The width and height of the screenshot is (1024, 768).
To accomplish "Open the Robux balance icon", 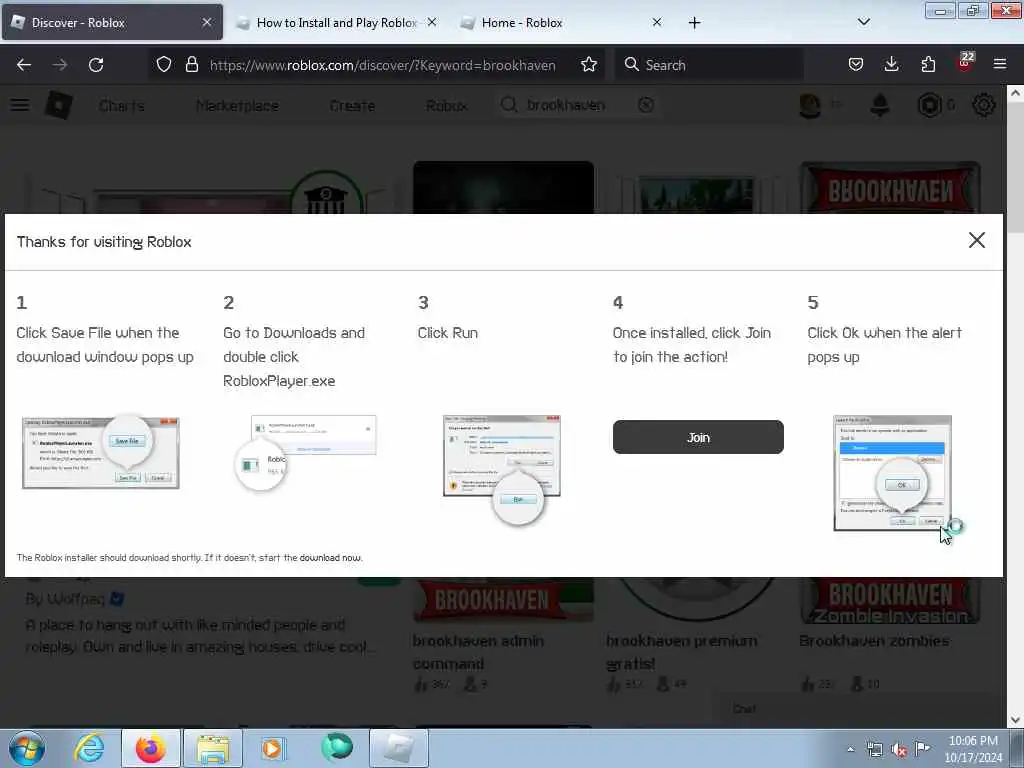I will tap(929, 105).
